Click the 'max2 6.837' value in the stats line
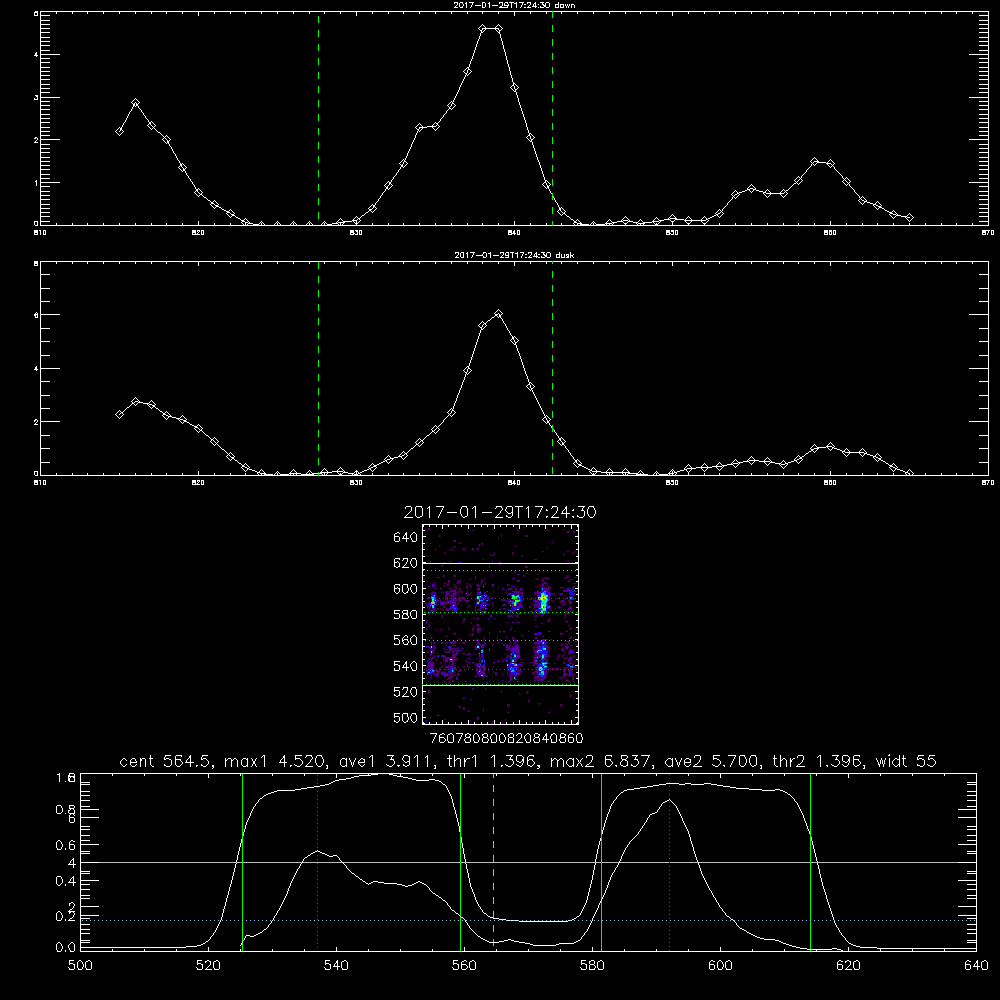This screenshot has height=1000, width=1000. tap(598, 761)
